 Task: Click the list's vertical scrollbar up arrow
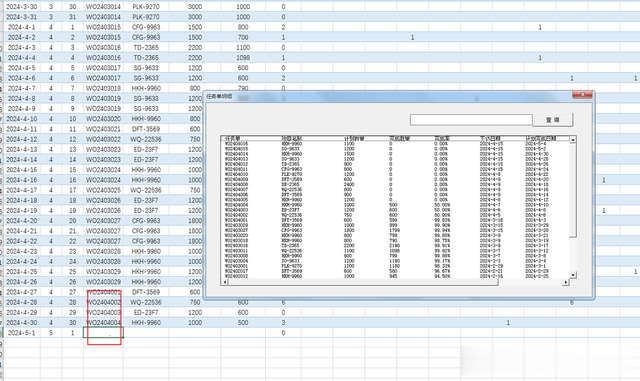(x=573, y=140)
